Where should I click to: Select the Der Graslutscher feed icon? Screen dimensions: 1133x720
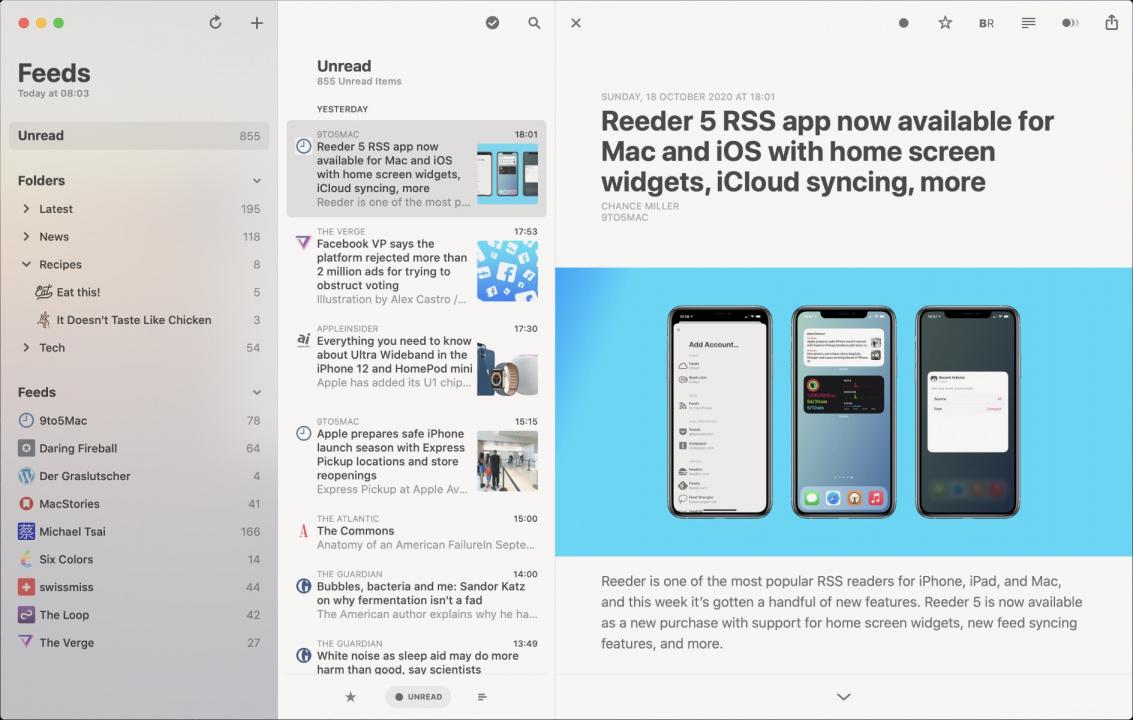pyautogui.click(x=26, y=476)
